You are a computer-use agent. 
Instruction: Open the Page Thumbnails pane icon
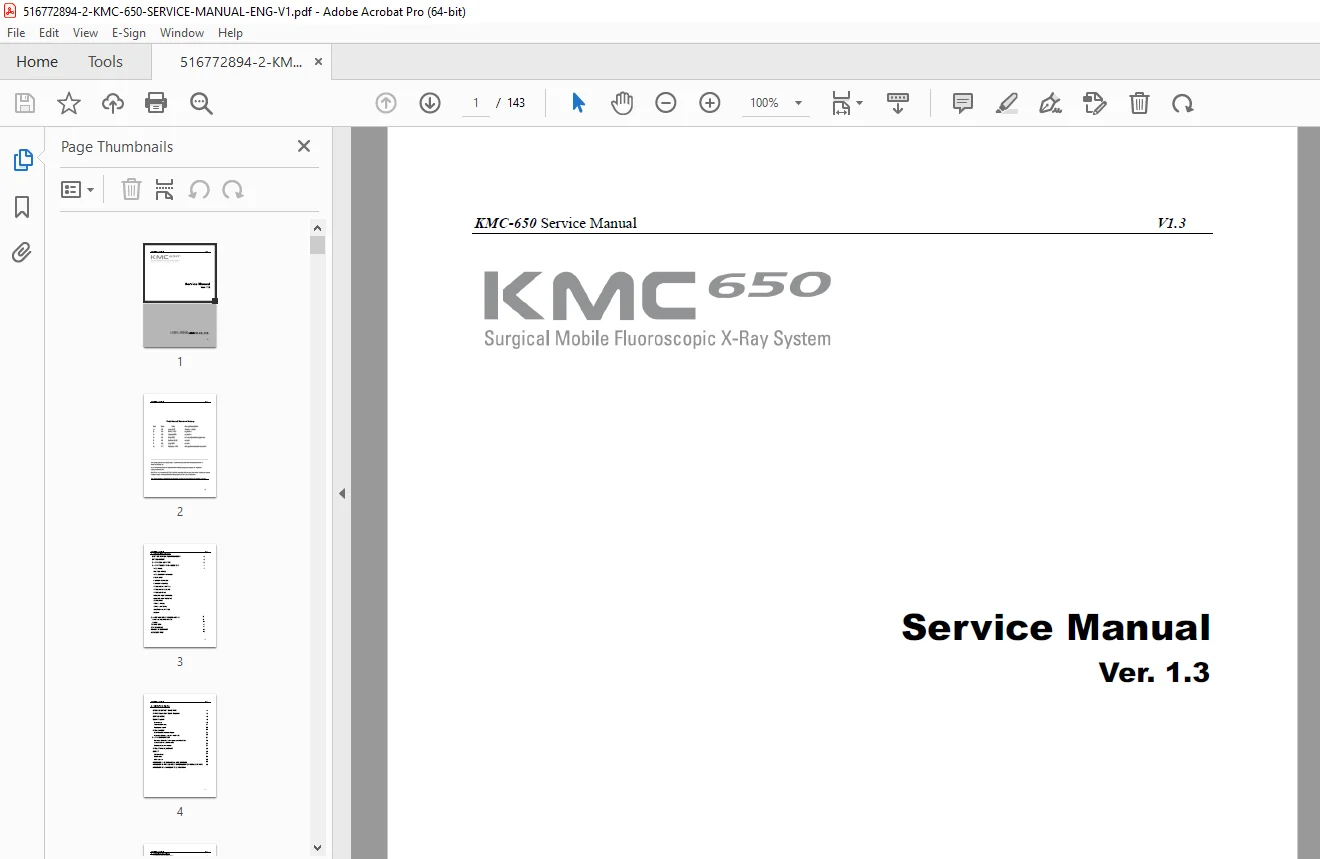coord(22,160)
